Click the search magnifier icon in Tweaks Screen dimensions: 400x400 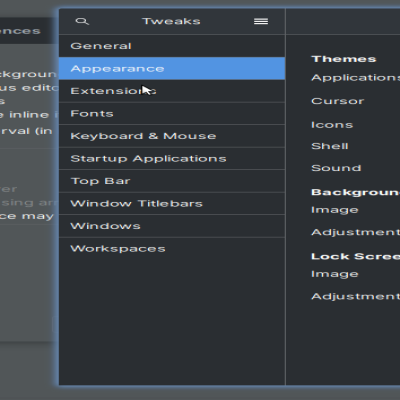click(x=82, y=22)
